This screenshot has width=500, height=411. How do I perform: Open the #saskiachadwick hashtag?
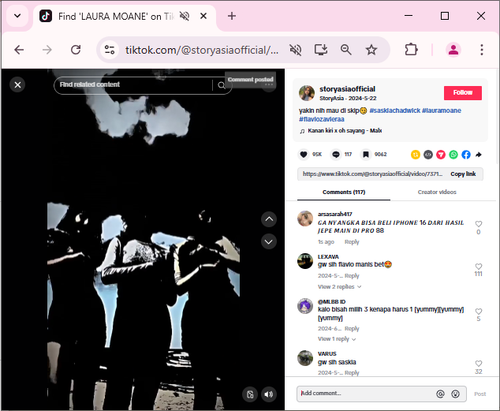(x=395, y=111)
